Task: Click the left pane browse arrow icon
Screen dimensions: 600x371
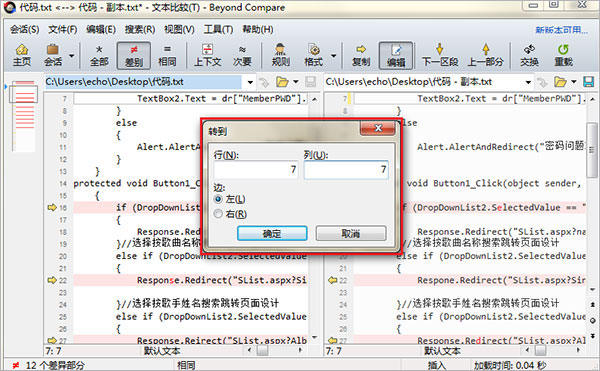Action: click(x=264, y=82)
